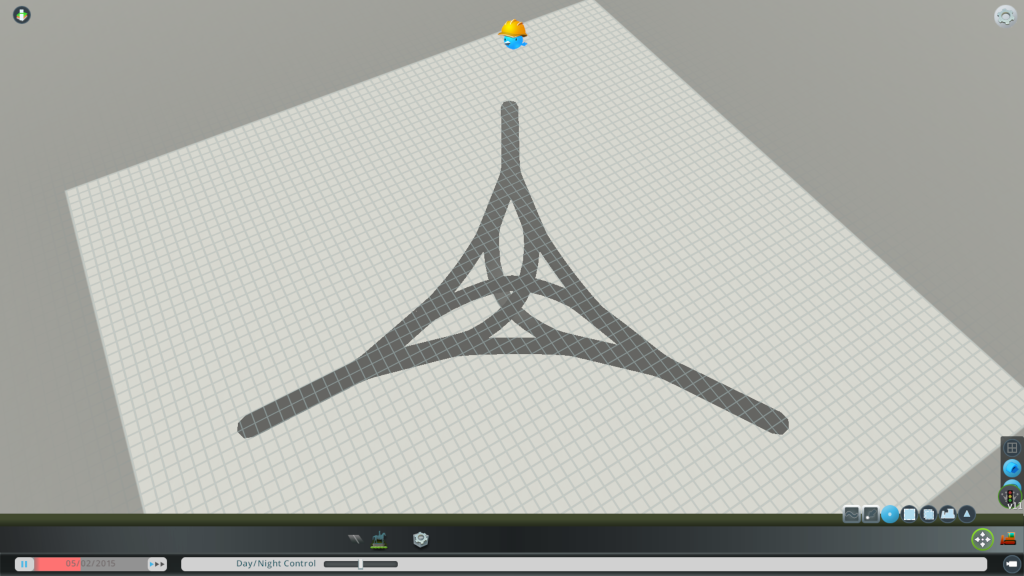The image size is (1024, 576).
Task: Click the Day/Night Control label
Action: [276, 564]
